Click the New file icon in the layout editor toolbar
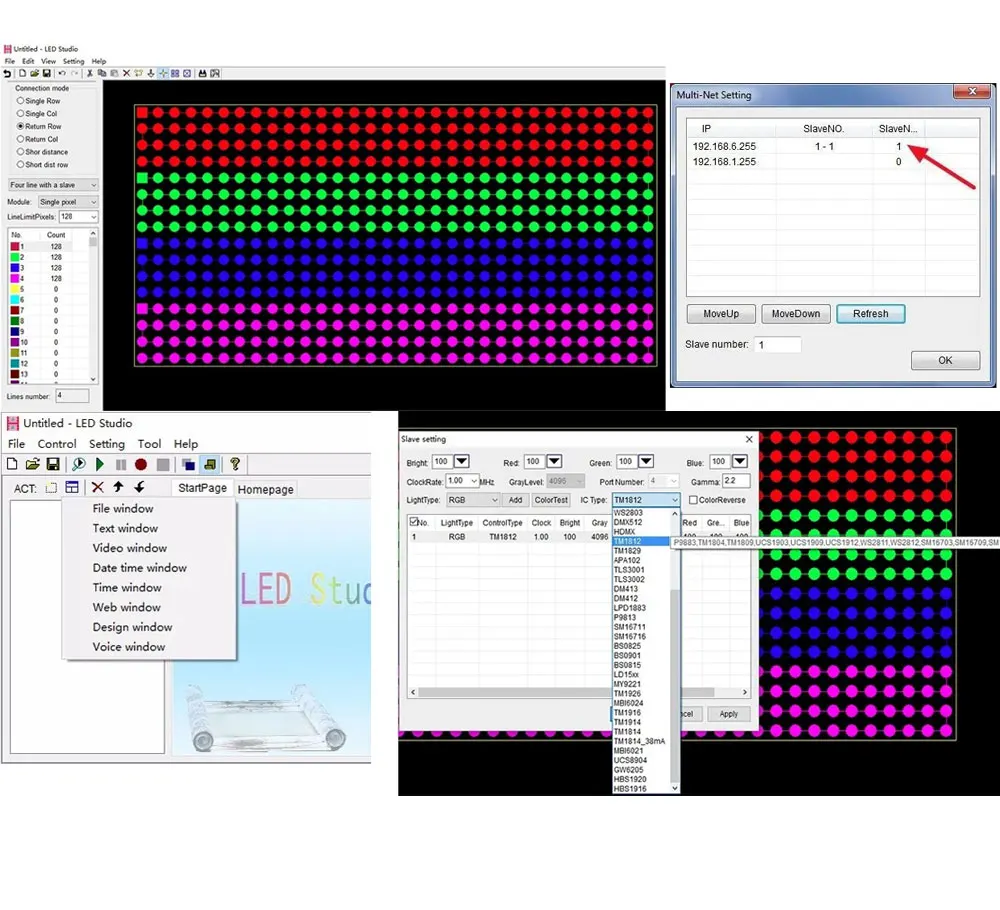The width and height of the screenshot is (1000, 910). coord(22,73)
